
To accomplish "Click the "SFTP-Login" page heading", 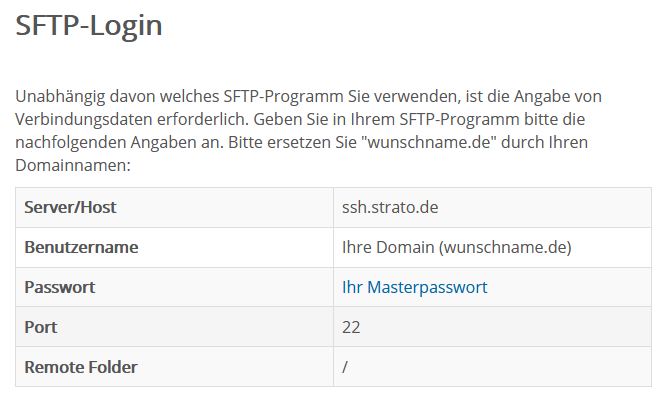I will pyautogui.click(x=89, y=26).
